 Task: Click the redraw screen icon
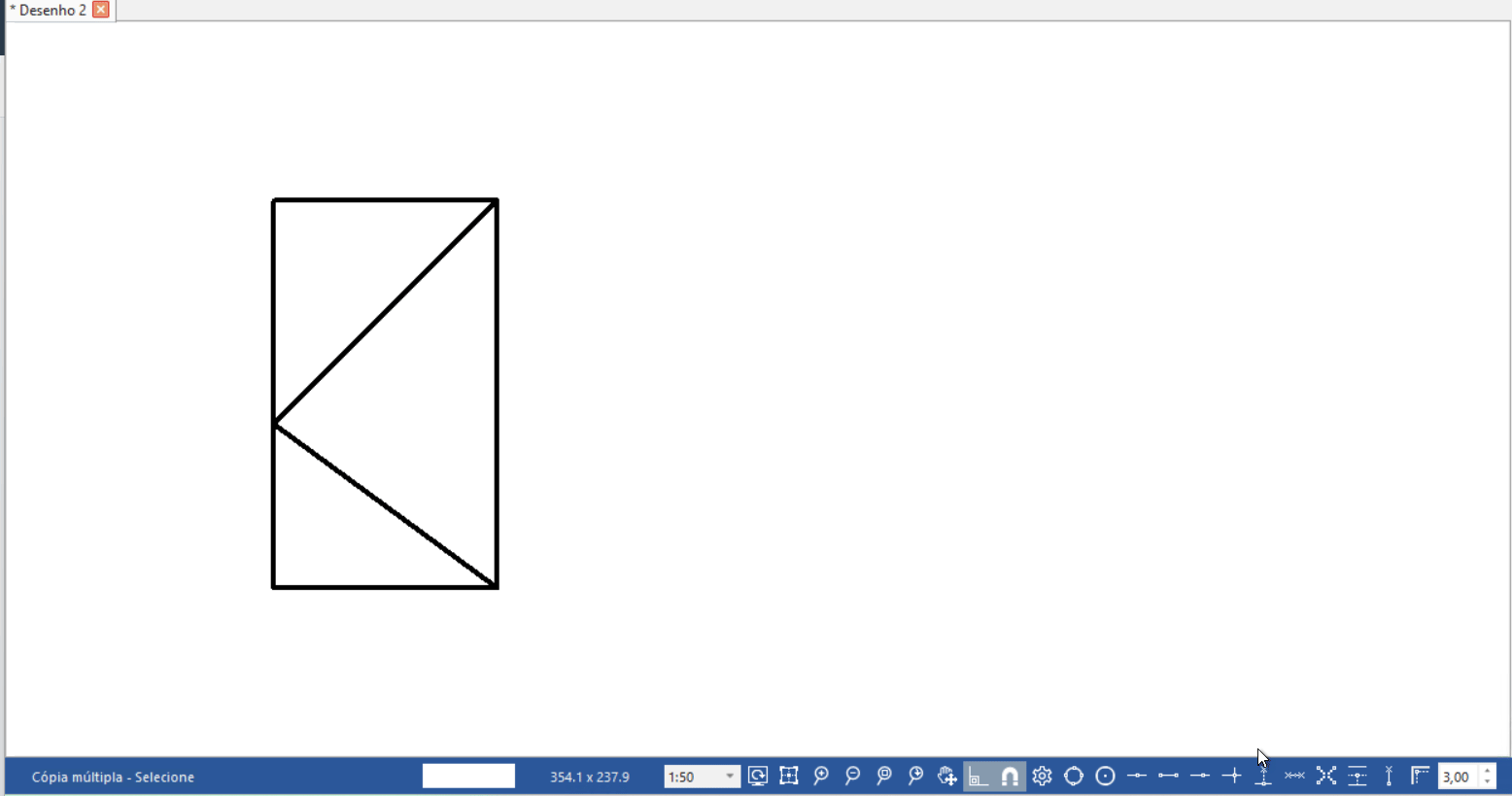(758, 776)
